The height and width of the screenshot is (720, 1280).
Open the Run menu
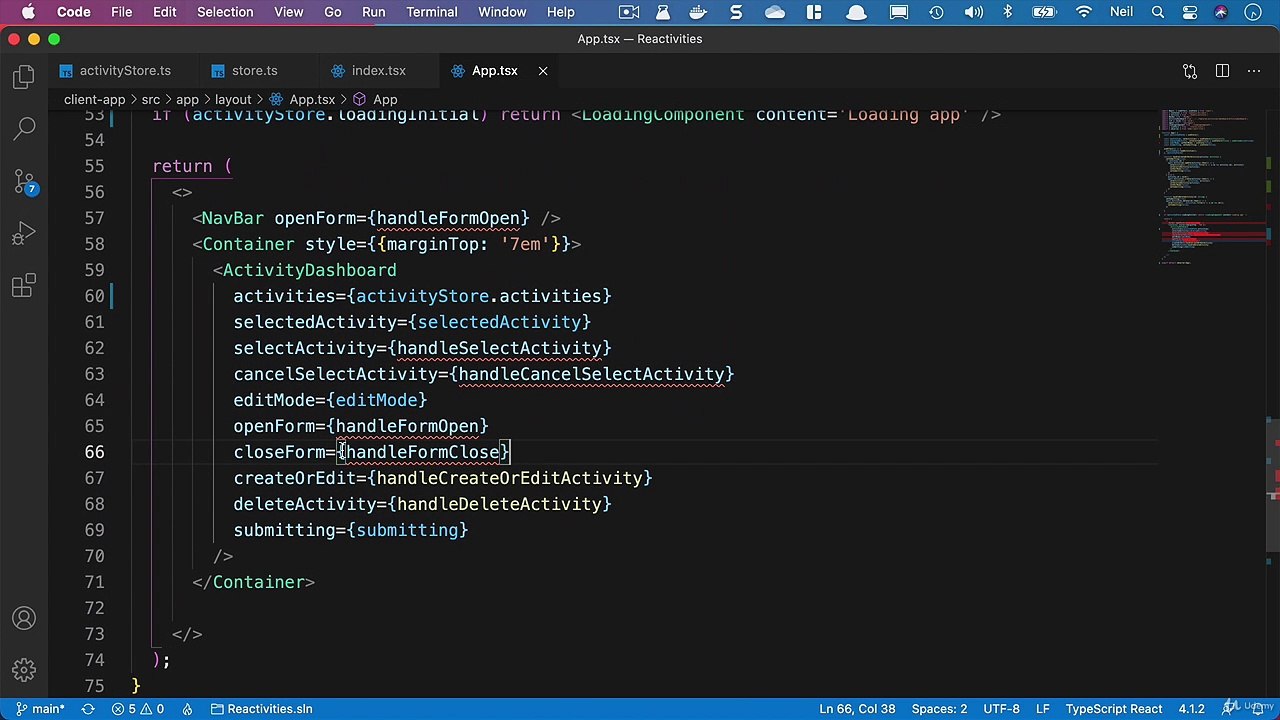click(x=373, y=12)
